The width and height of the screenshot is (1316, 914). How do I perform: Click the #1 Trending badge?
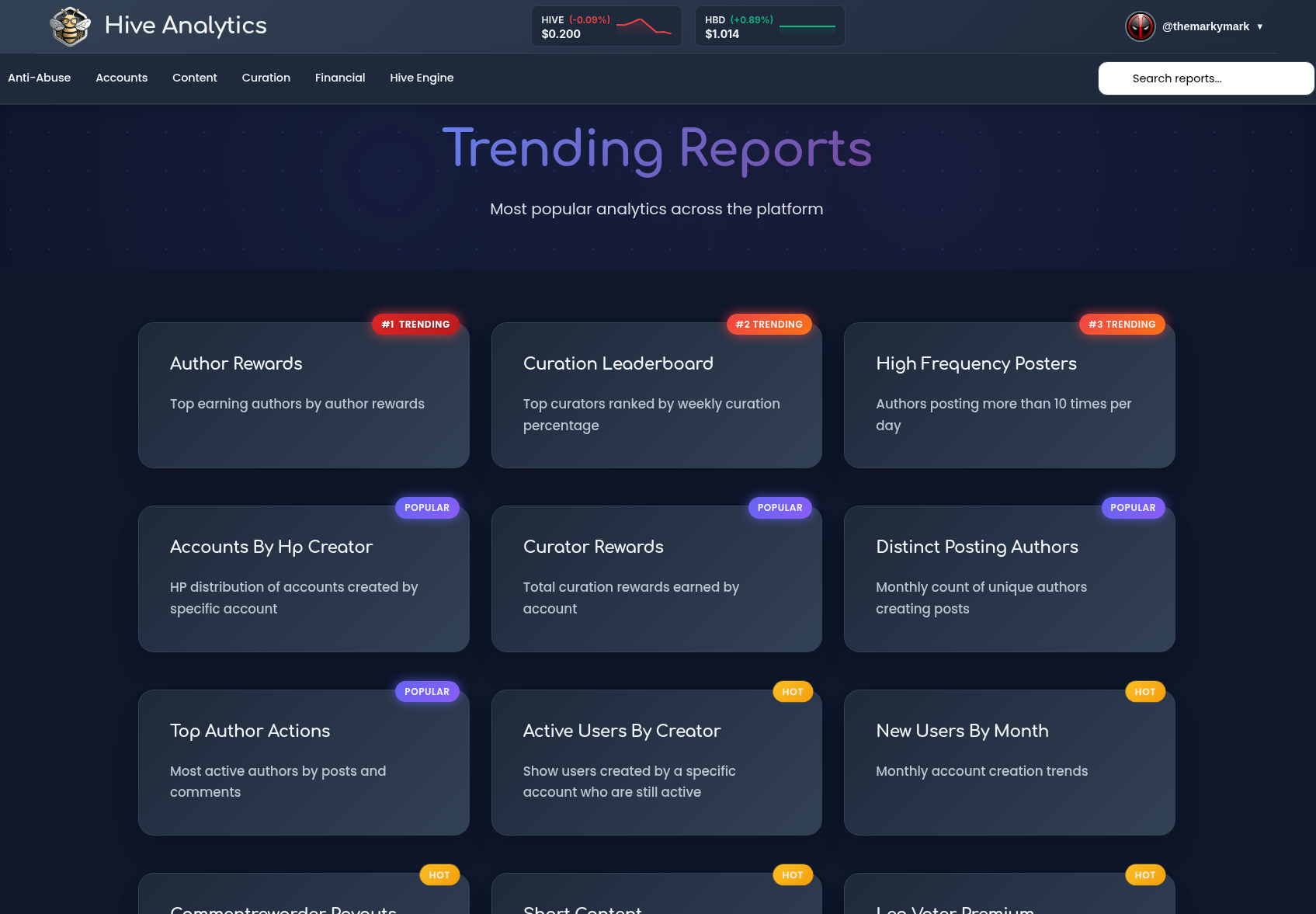pyautogui.click(x=415, y=325)
